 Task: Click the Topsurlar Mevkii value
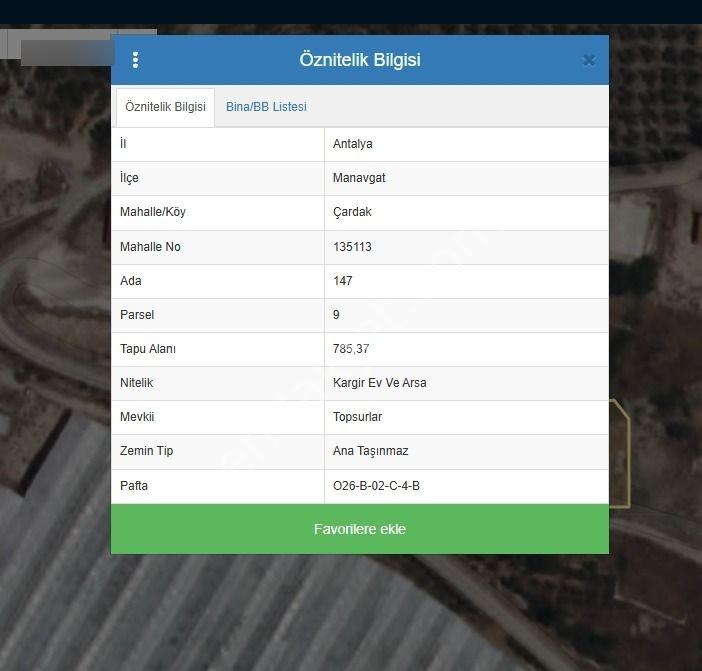tap(357, 417)
